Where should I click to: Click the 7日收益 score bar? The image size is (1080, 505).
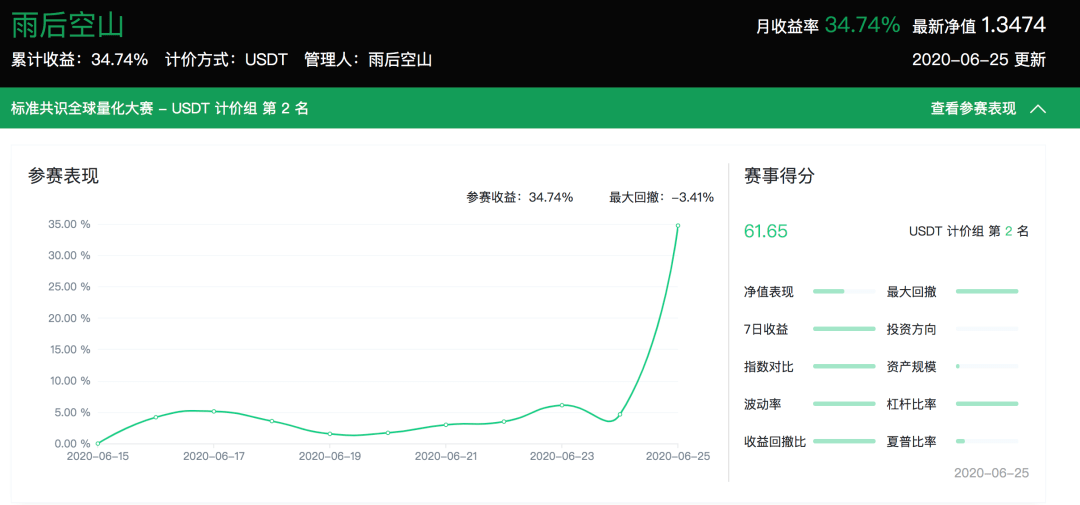tap(844, 329)
